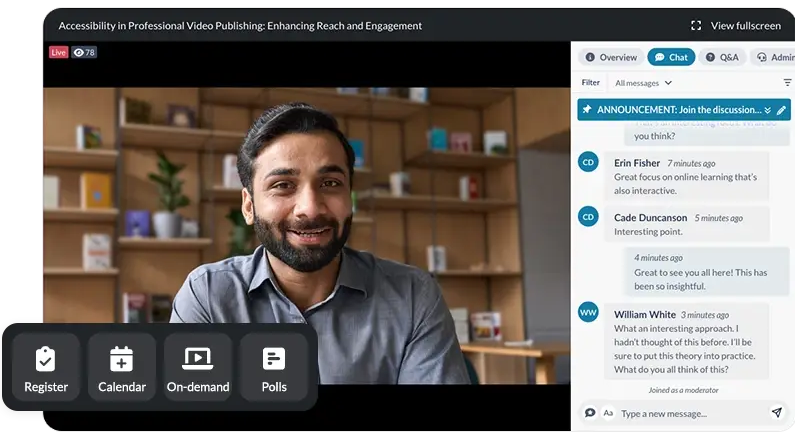
Task: Click the Filter label
Action: (590, 82)
